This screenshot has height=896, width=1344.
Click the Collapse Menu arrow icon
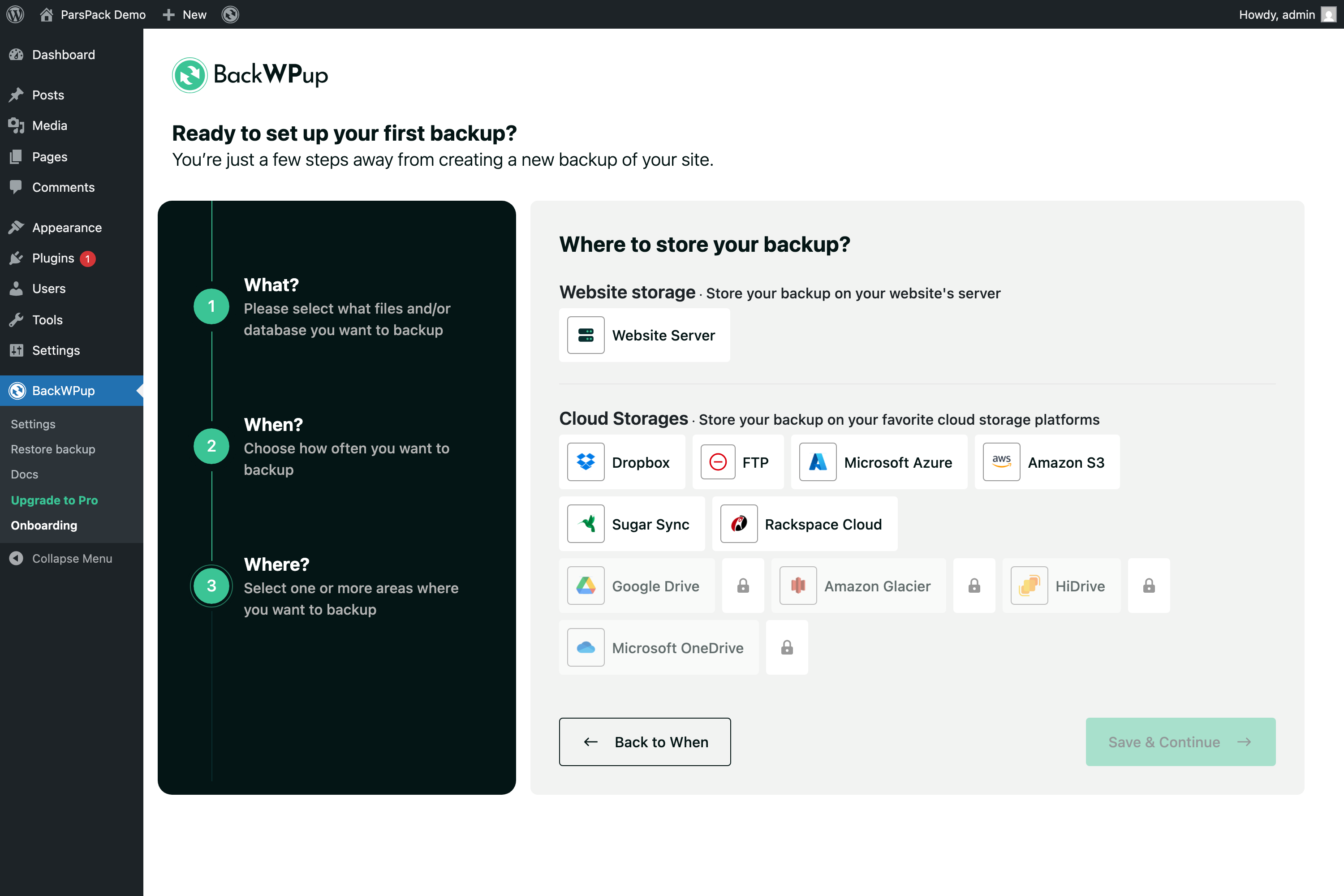[x=17, y=558]
